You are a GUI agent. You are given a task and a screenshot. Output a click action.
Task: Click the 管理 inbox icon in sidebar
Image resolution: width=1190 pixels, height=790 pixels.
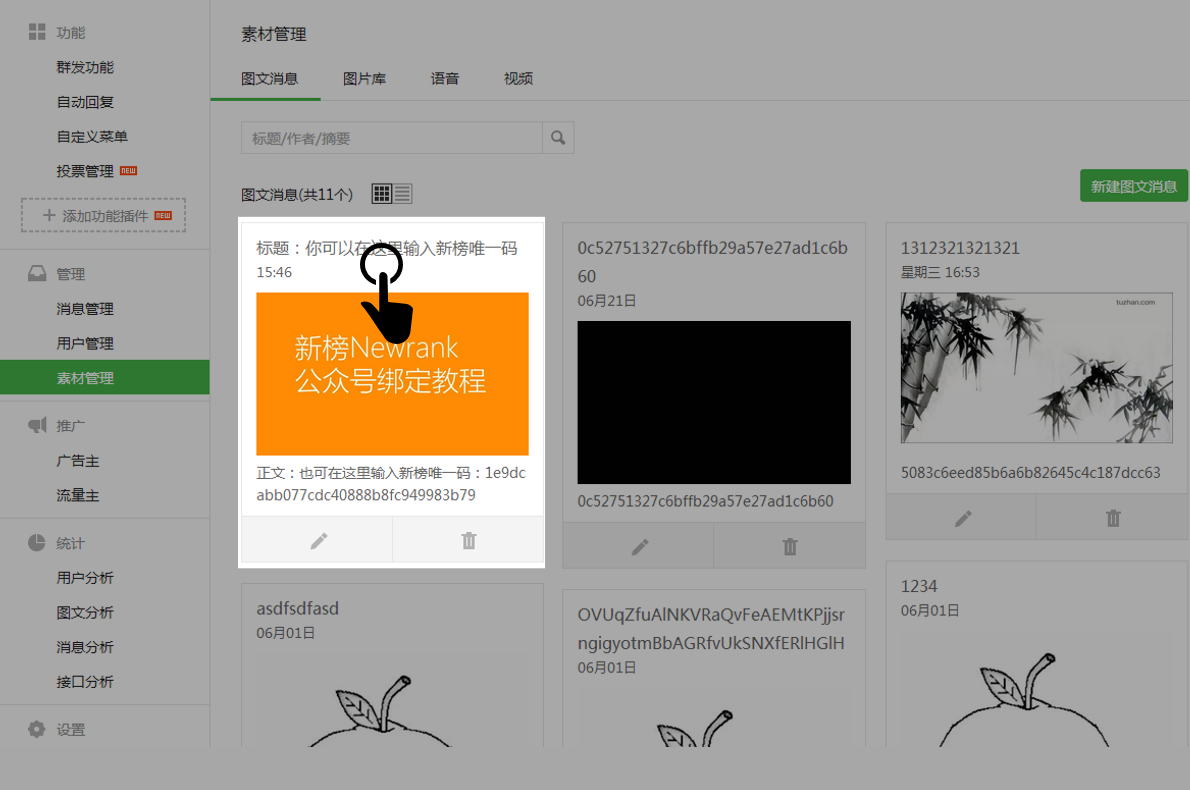(x=37, y=273)
